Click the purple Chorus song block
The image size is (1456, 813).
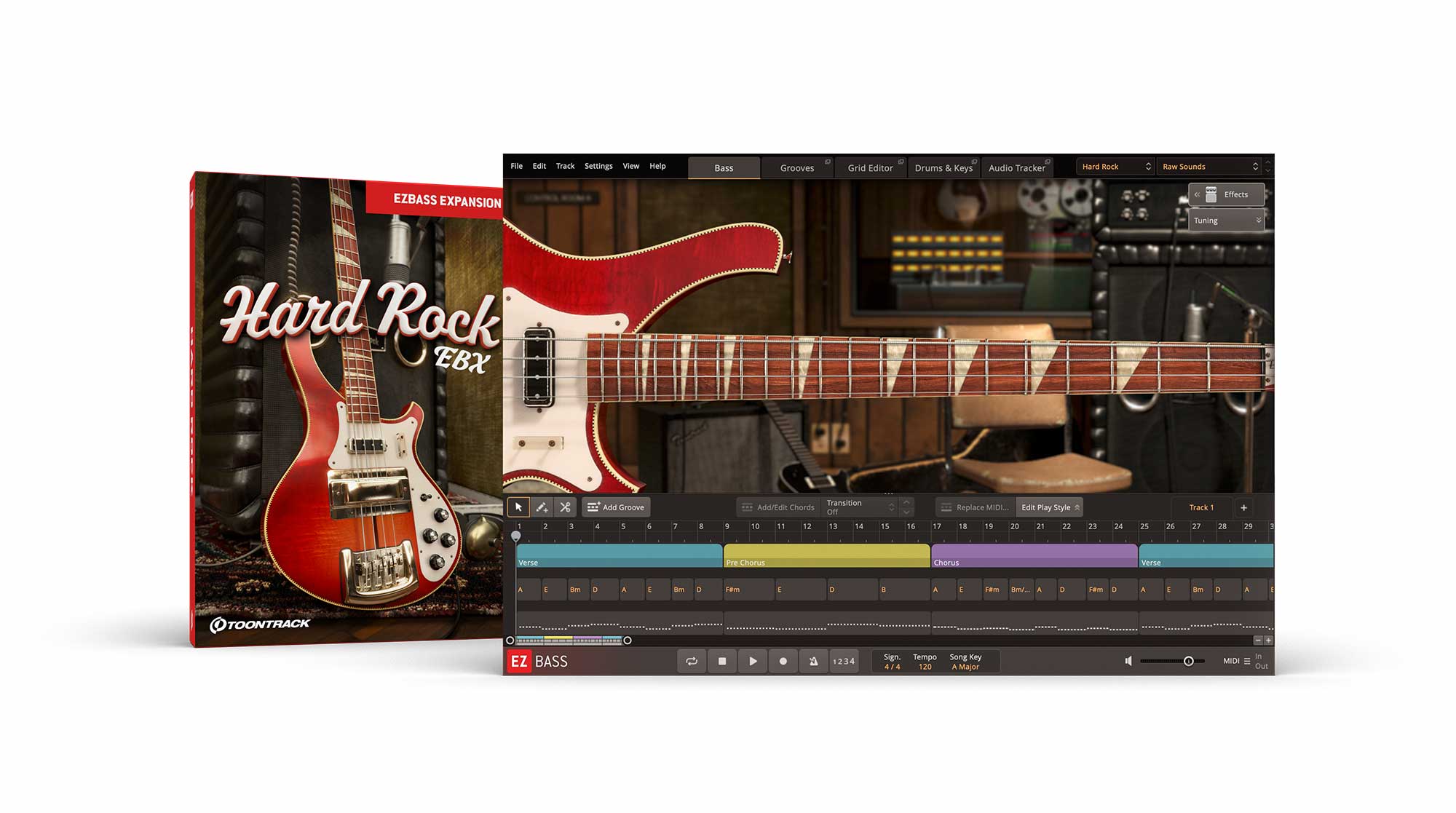point(1034,555)
